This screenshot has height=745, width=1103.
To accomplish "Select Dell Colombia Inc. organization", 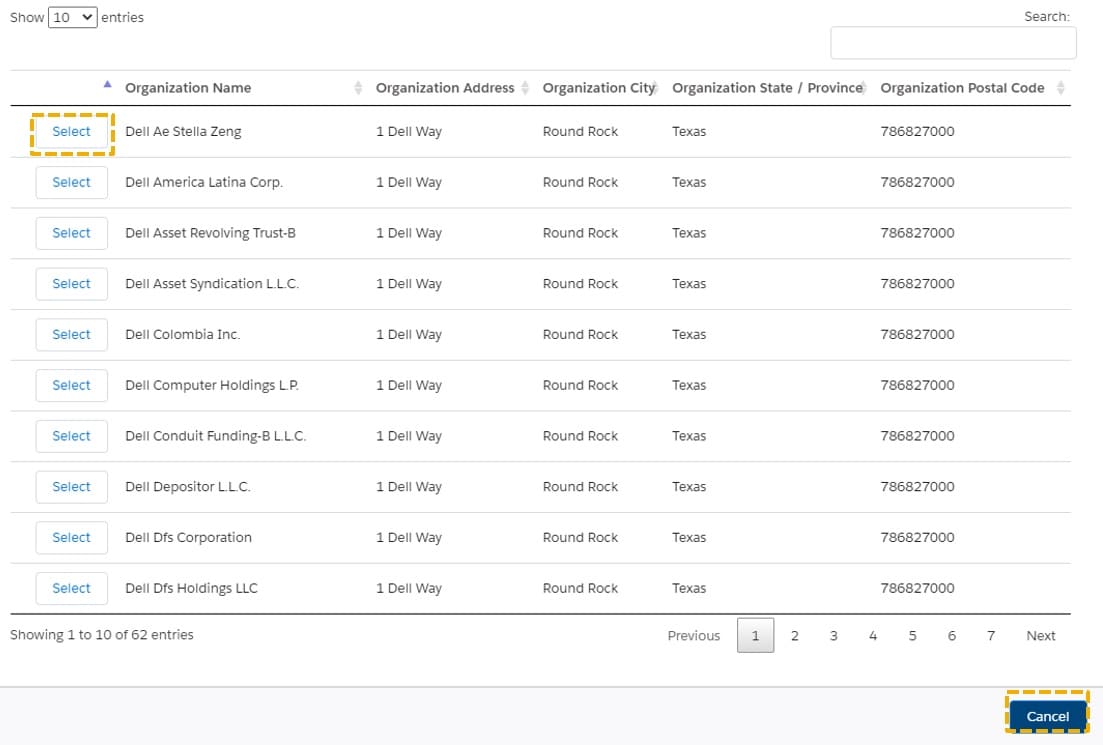I will click(x=72, y=334).
